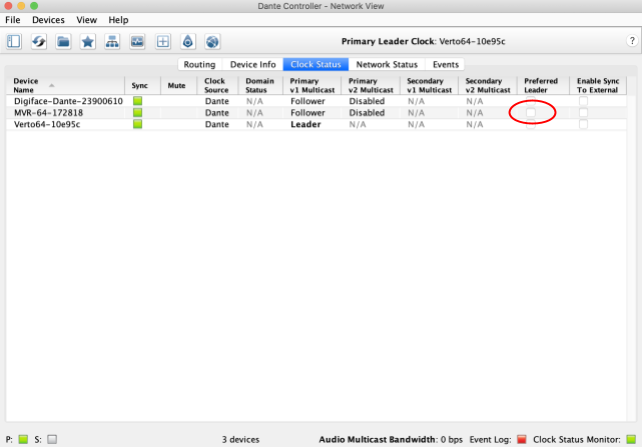Click the reload device information arrows icon
The image size is (642, 447).
[x=38, y=41]
